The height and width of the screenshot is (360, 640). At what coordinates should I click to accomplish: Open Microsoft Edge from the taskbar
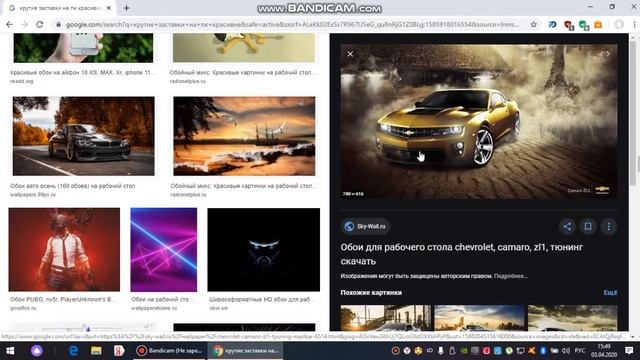tap(73, 351)
